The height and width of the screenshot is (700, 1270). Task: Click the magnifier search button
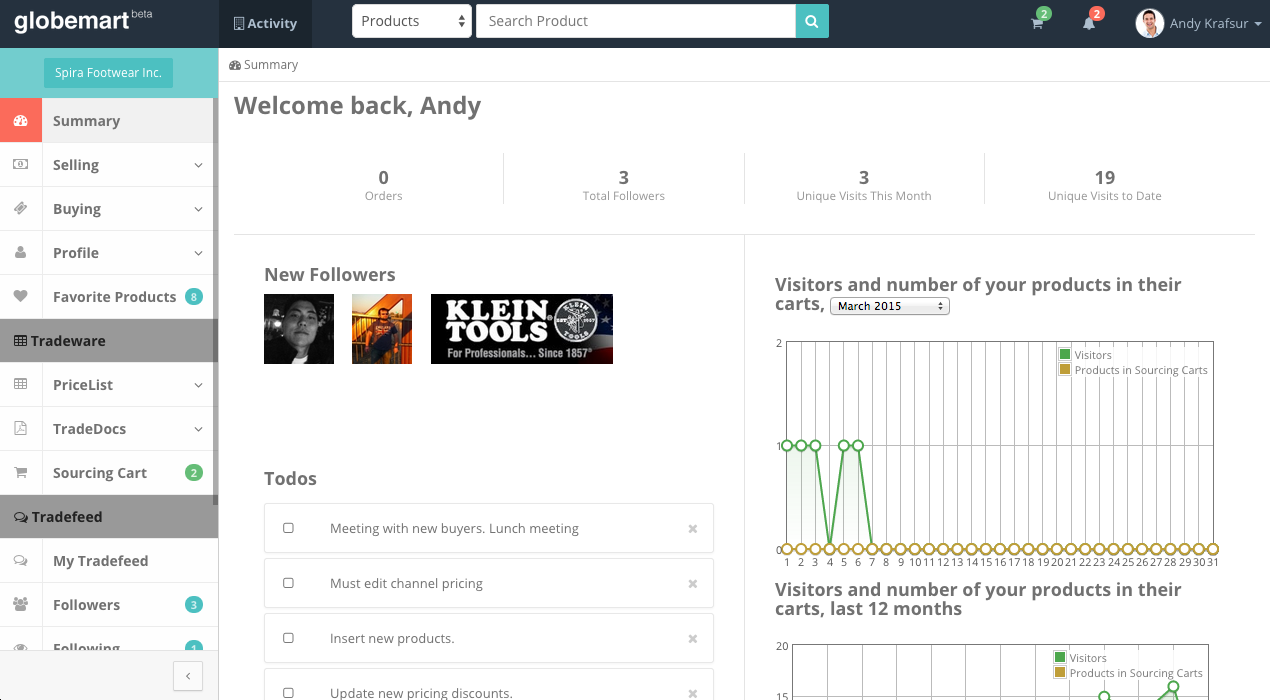pos(812,21)
